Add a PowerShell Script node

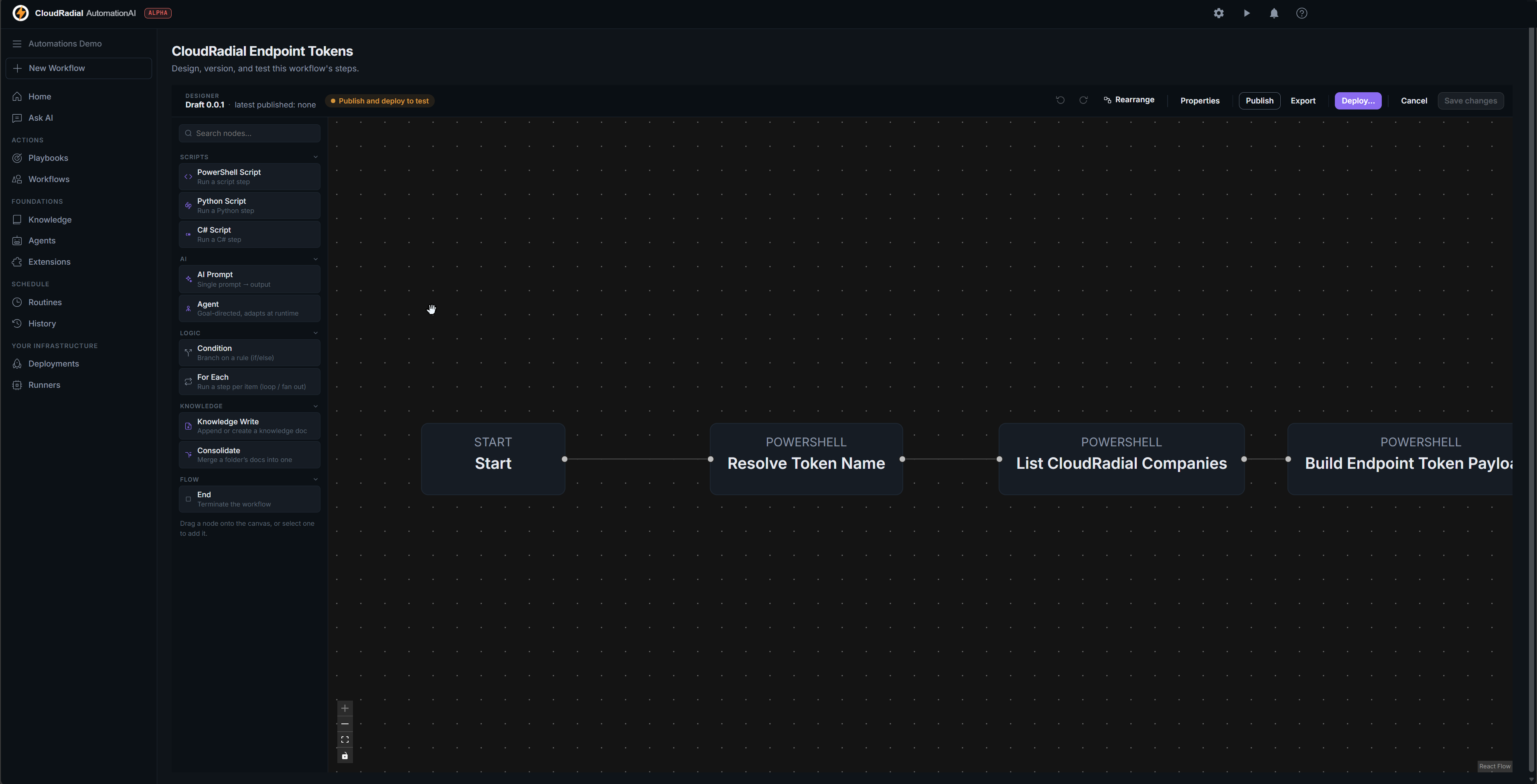click(x=249, y=176)
